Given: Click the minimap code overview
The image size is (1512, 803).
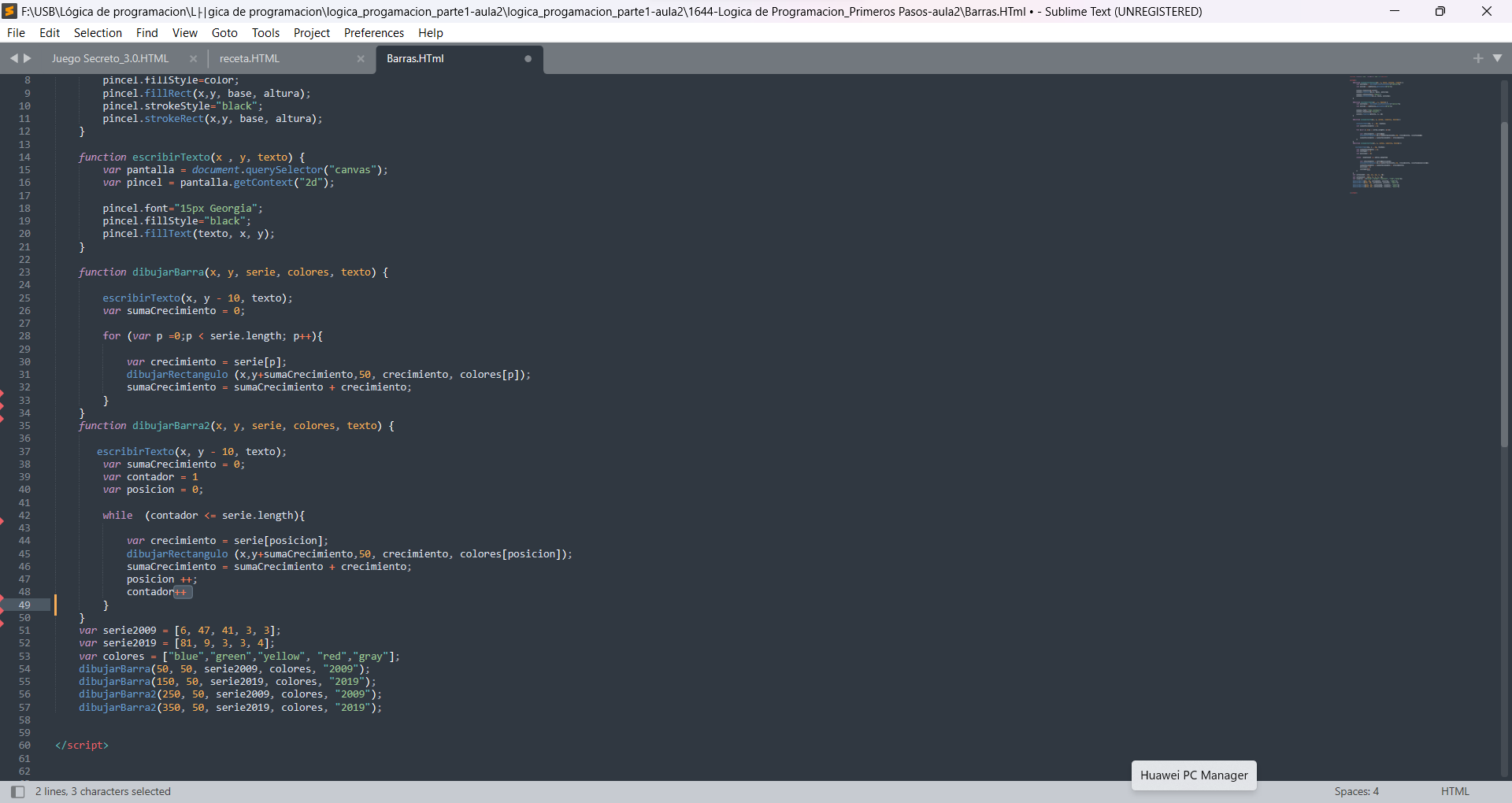Looking at the screenshot, I should click(x=1390, y=134).
